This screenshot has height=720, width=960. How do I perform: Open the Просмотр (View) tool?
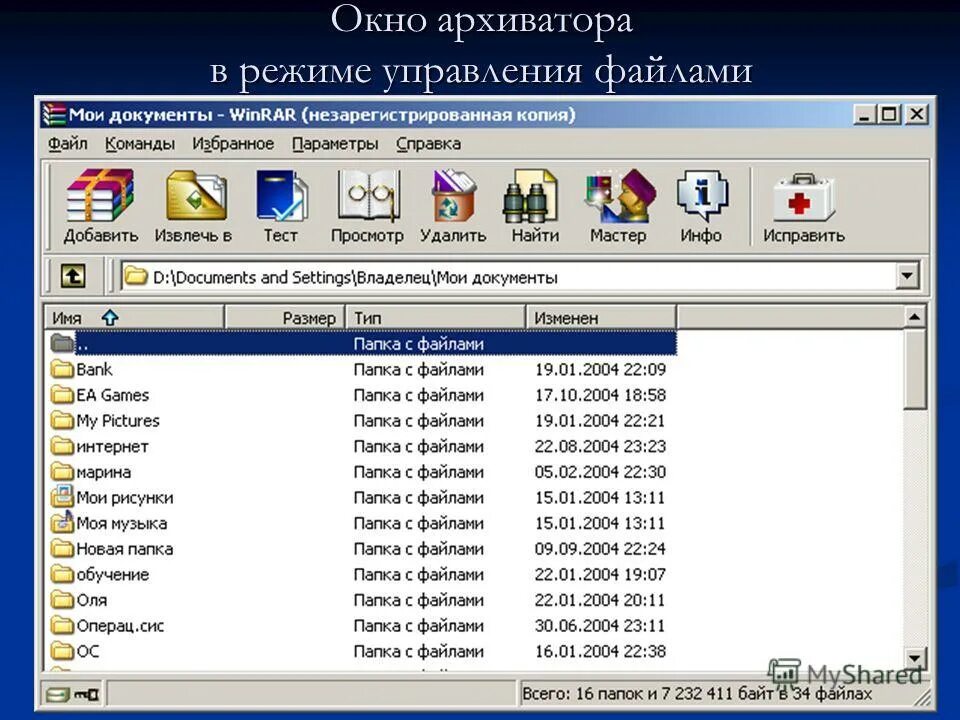tap(369, 196)
